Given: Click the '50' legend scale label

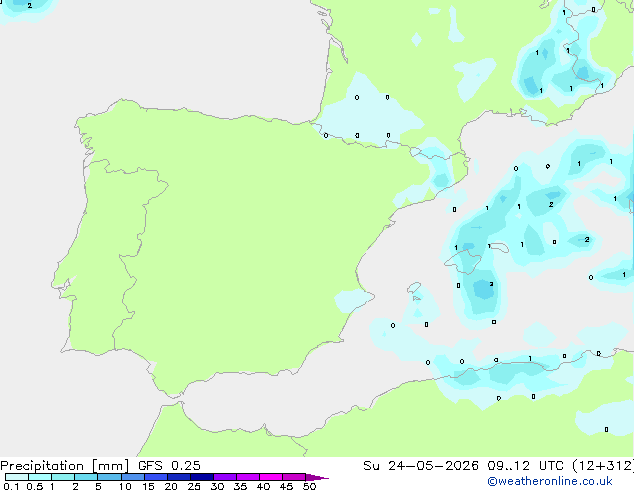Looking at the screenshot, I should tap(309, 486).
